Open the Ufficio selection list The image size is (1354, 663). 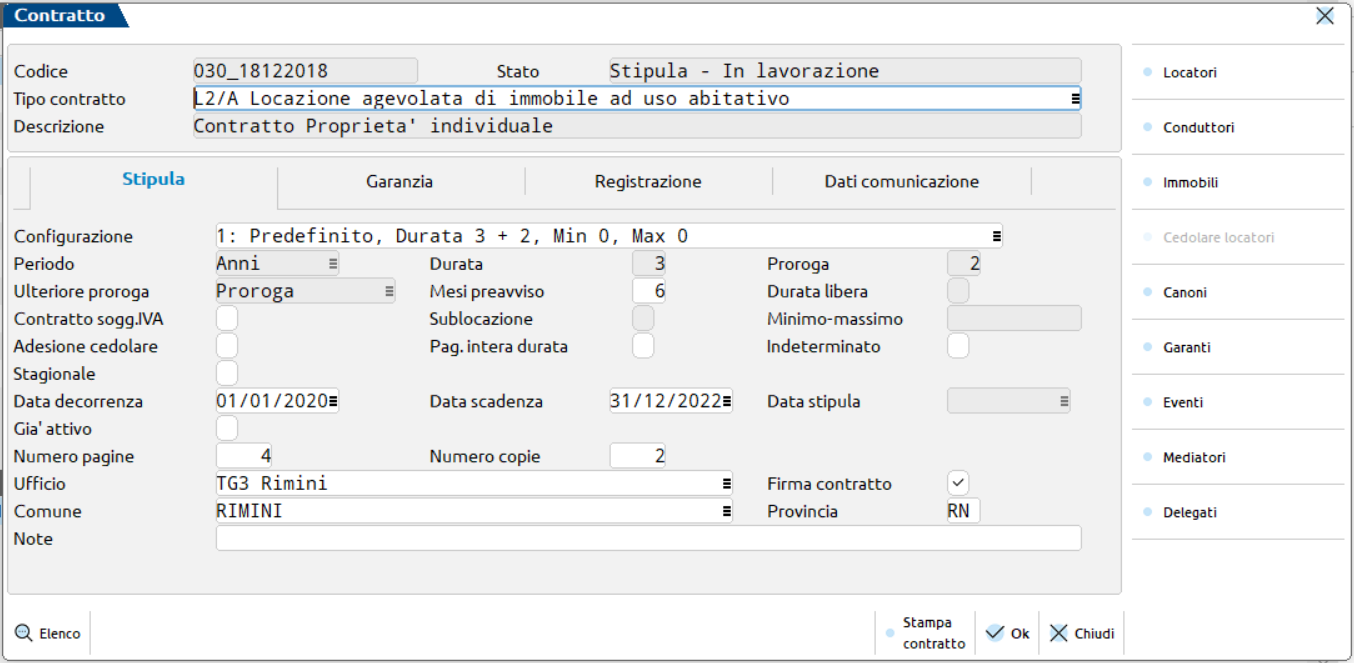726,484
